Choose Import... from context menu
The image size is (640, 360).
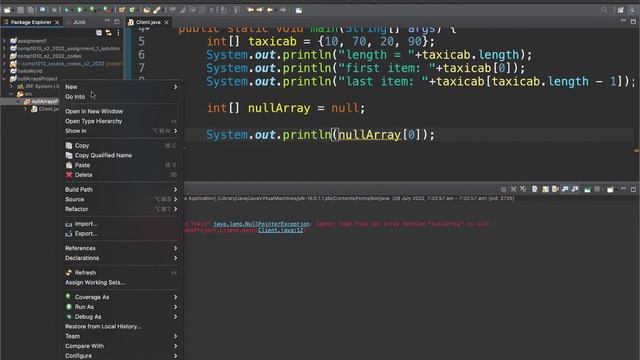coord(121,224)
